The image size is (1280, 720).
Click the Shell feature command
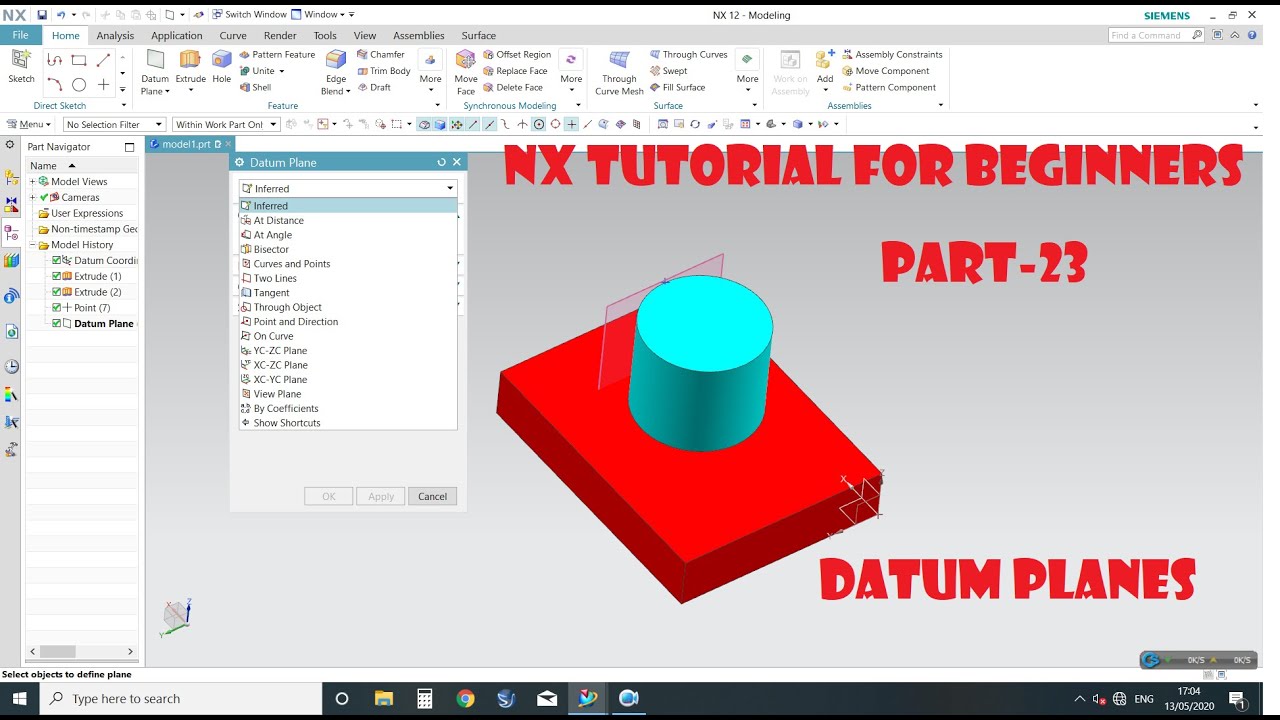pyautogui.click(x=255, y=87)
